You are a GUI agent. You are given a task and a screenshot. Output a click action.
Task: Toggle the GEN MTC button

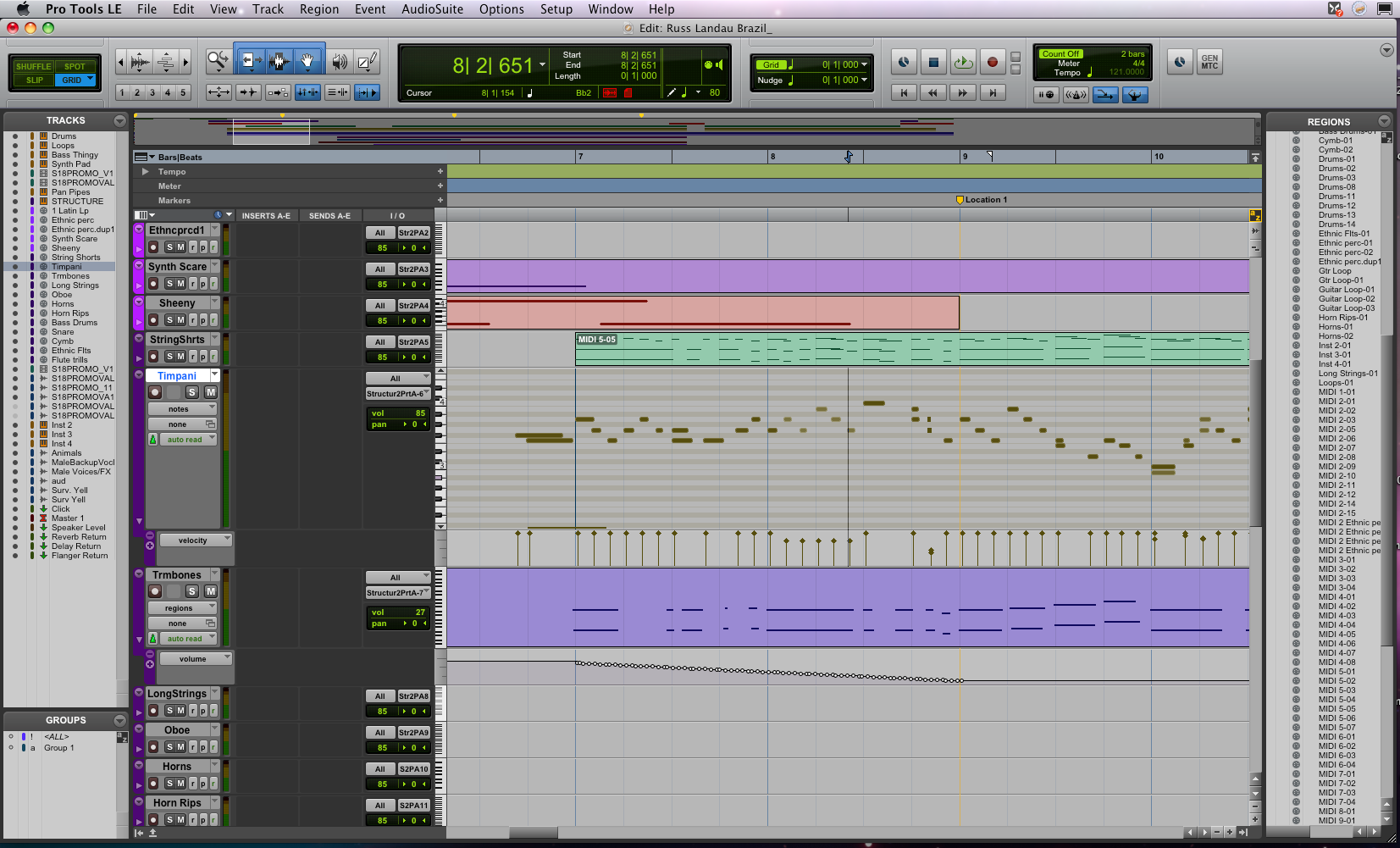(1209, 62)
